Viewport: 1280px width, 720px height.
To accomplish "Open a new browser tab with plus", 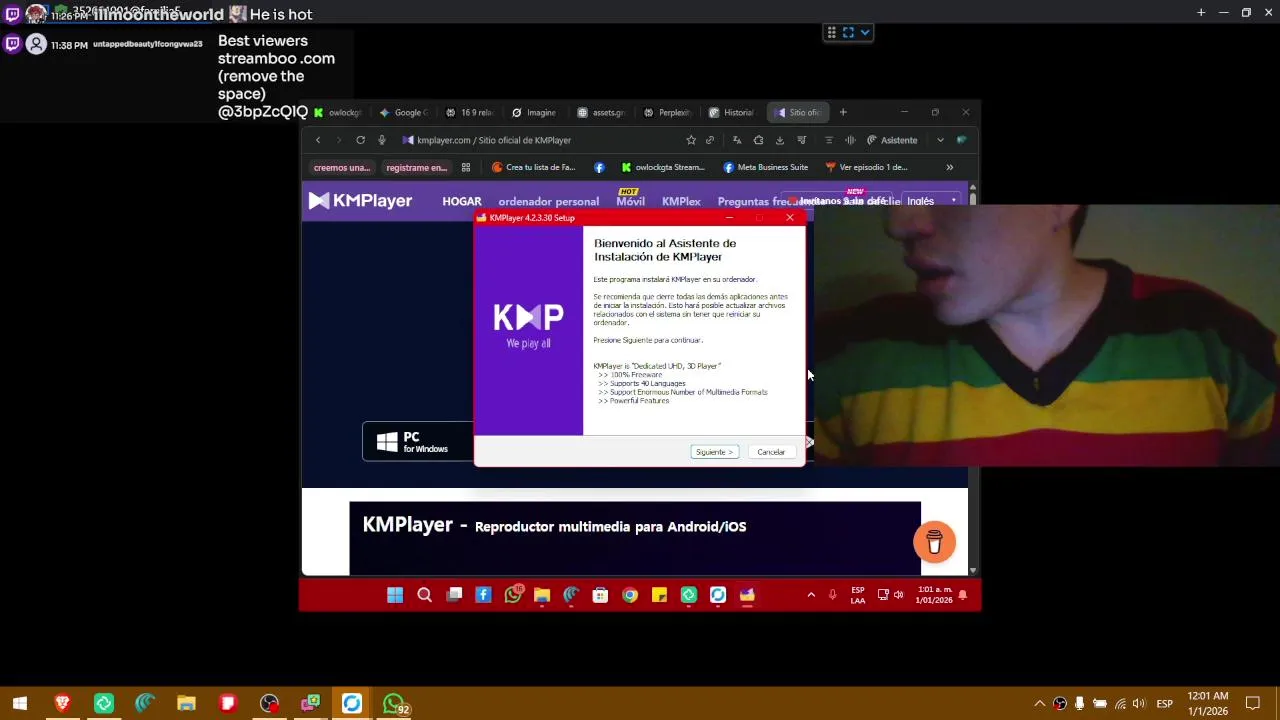I will [843, 113].
